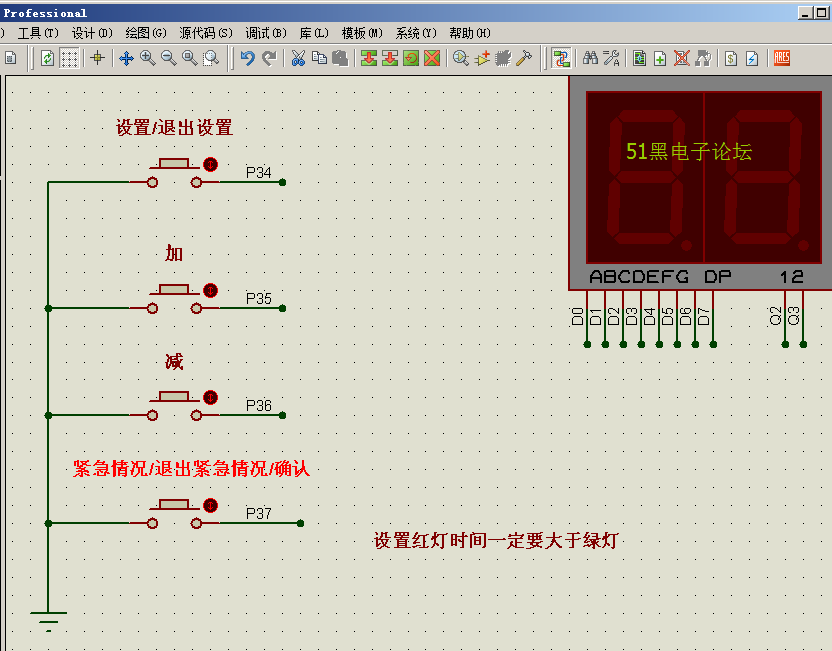
Task: Expand the 库 (Library) menu
Action: [x=313, y=33]
